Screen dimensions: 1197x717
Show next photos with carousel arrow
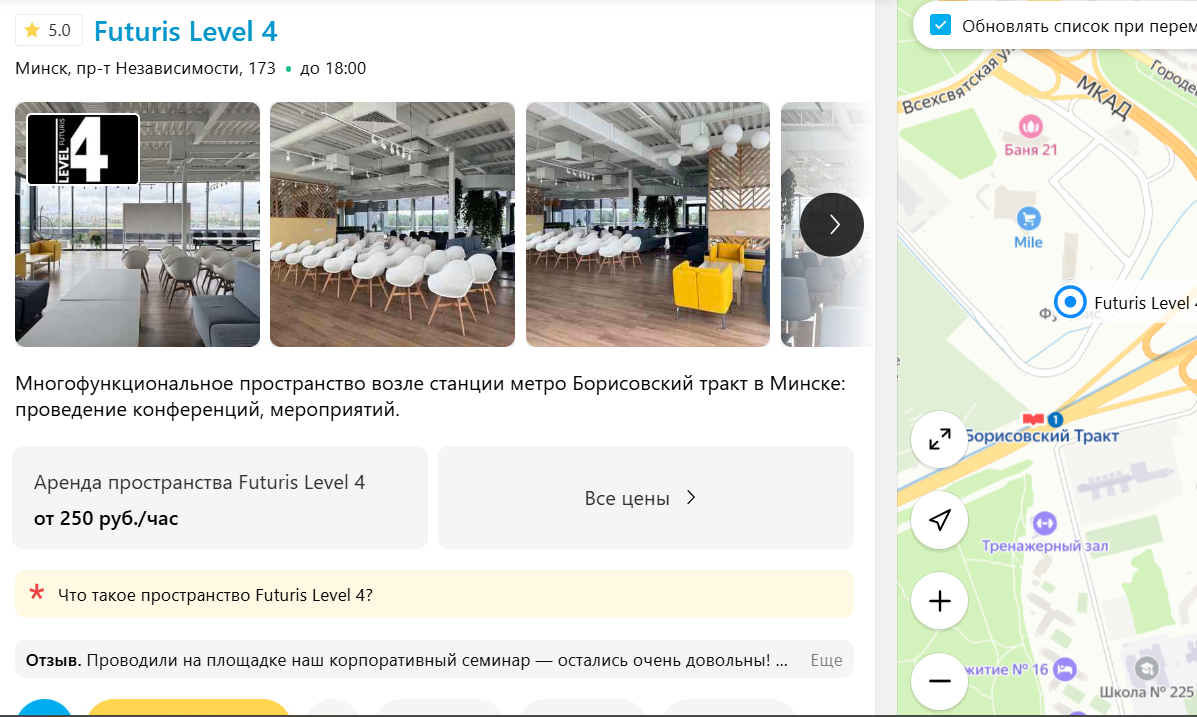(x=832, y=224)
